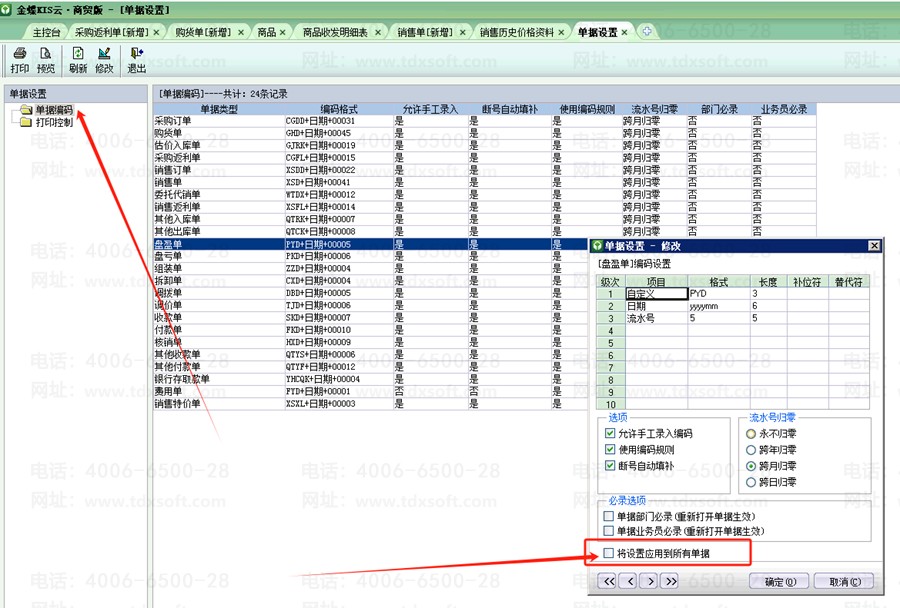Select 跨年归零 radio button

pos(751,450)
